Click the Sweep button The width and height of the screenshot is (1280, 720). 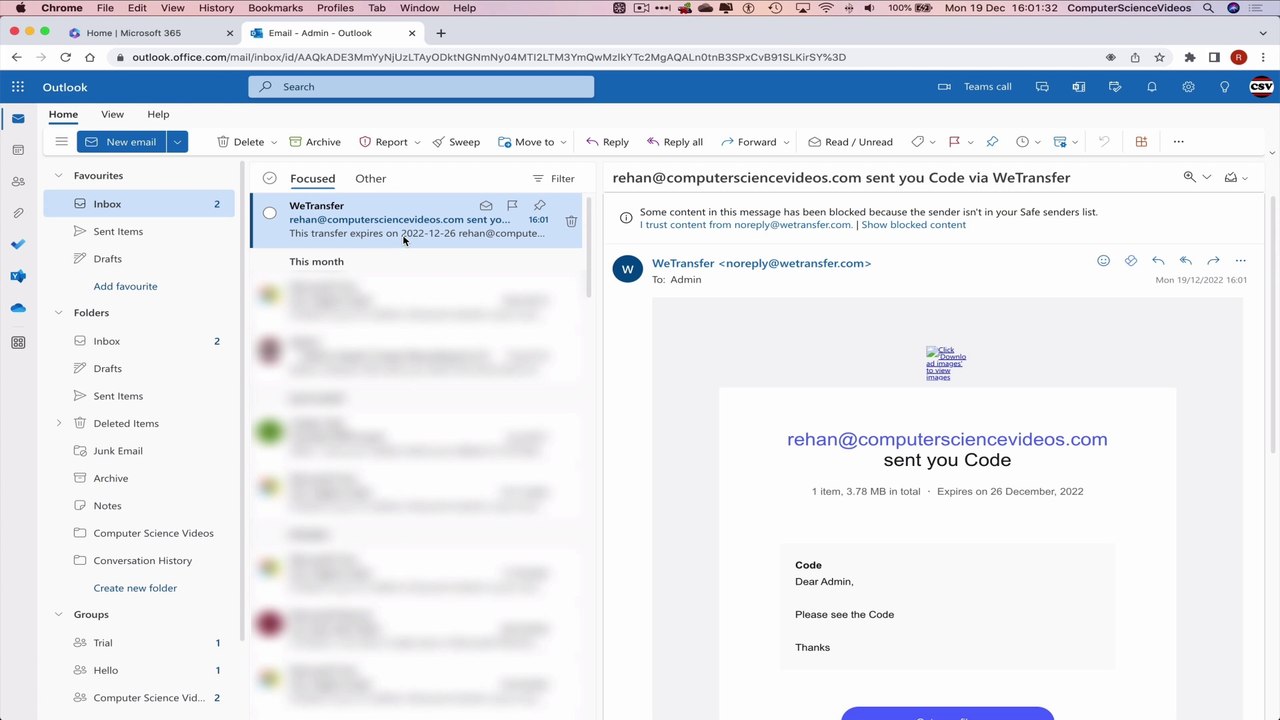[456, 142]
